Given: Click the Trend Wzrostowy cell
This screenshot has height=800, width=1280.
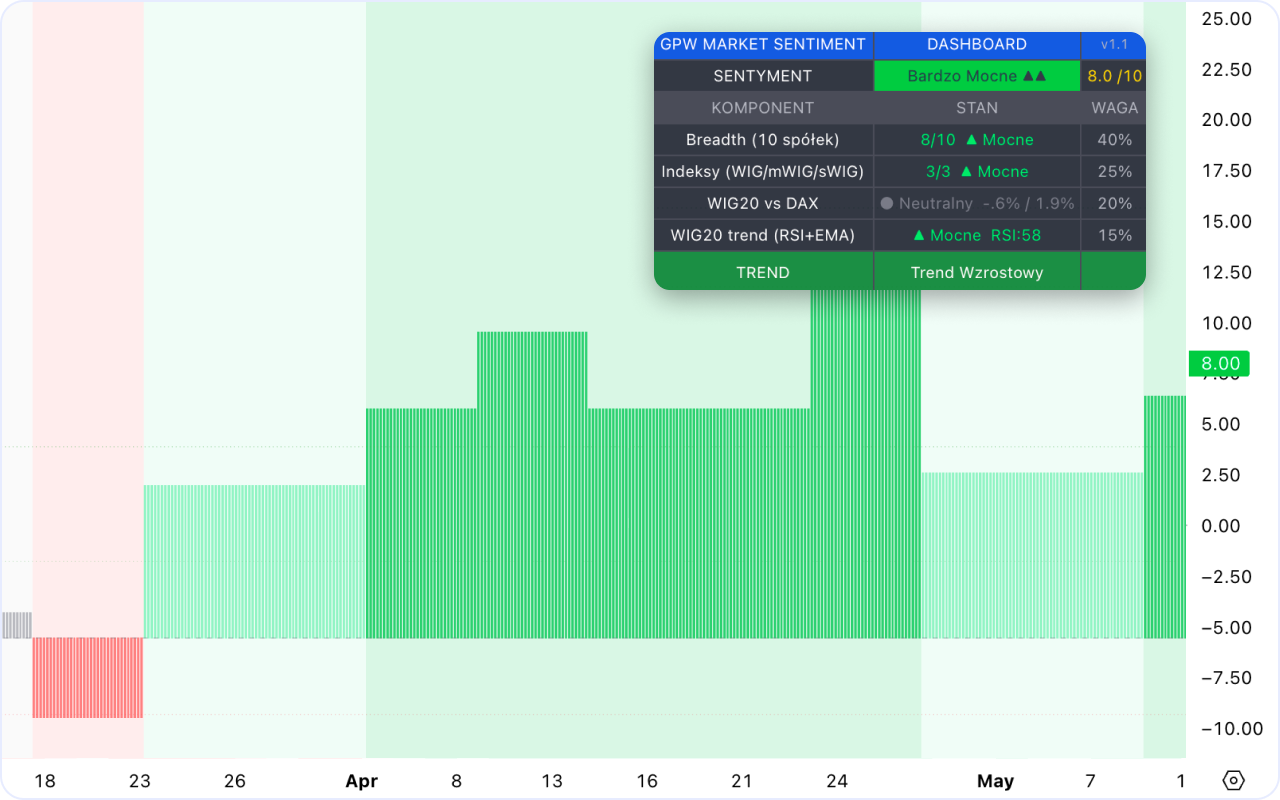Looking at the screenshot, I should (977, 272).
